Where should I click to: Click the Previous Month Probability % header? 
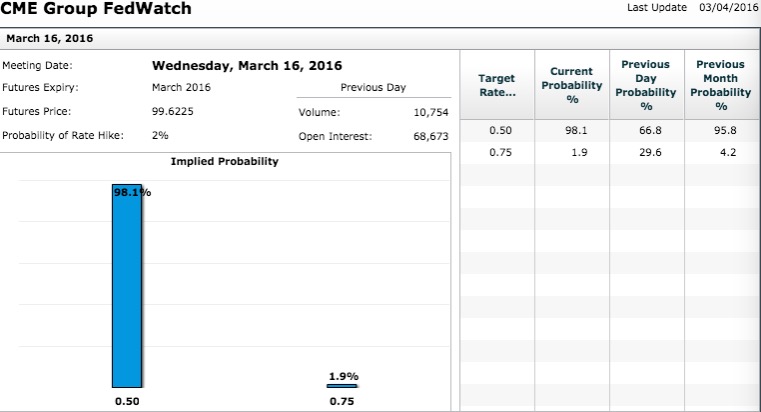coord(720,85)
